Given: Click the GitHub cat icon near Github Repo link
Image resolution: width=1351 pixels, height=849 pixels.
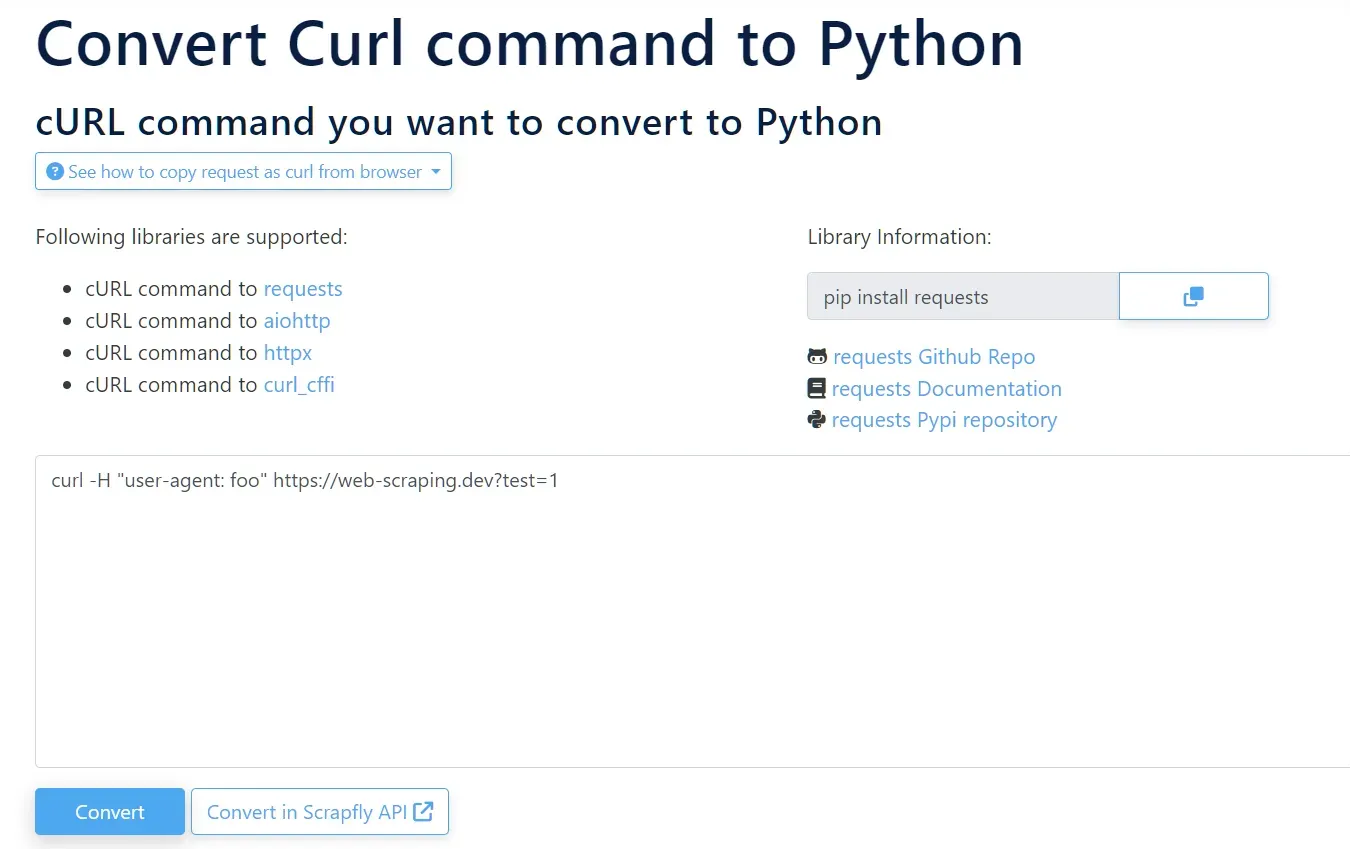Looking at the screenshot, I should point(816,356).
